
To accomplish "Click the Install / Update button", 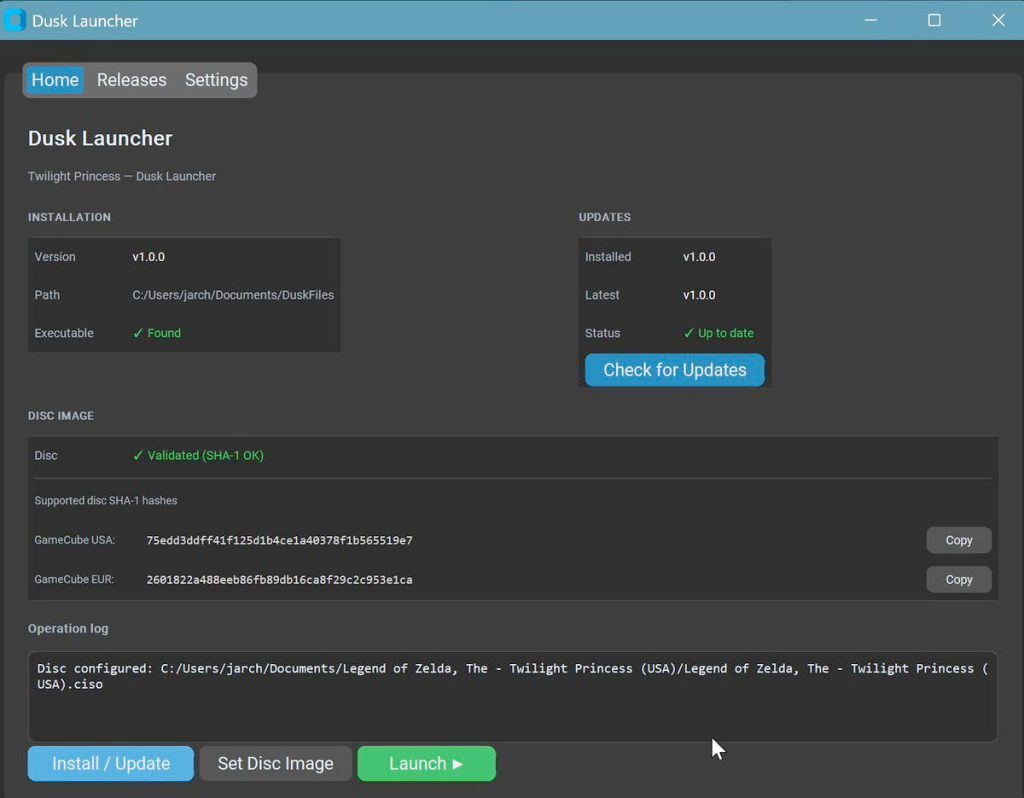I will point(111,763).
